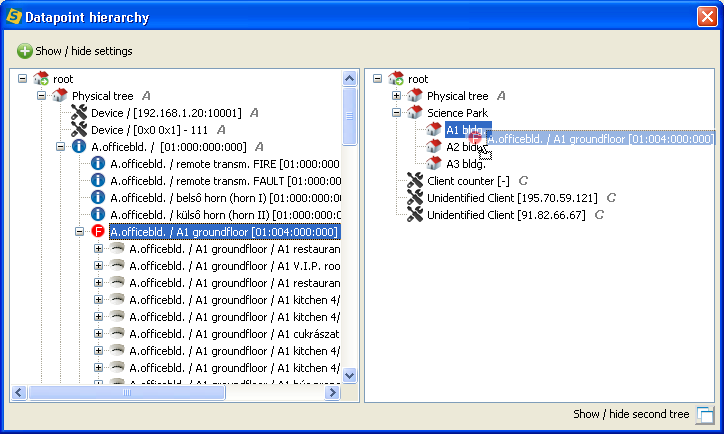Collapse the Science Park node
Screen dimensions: 724x434
397,113
